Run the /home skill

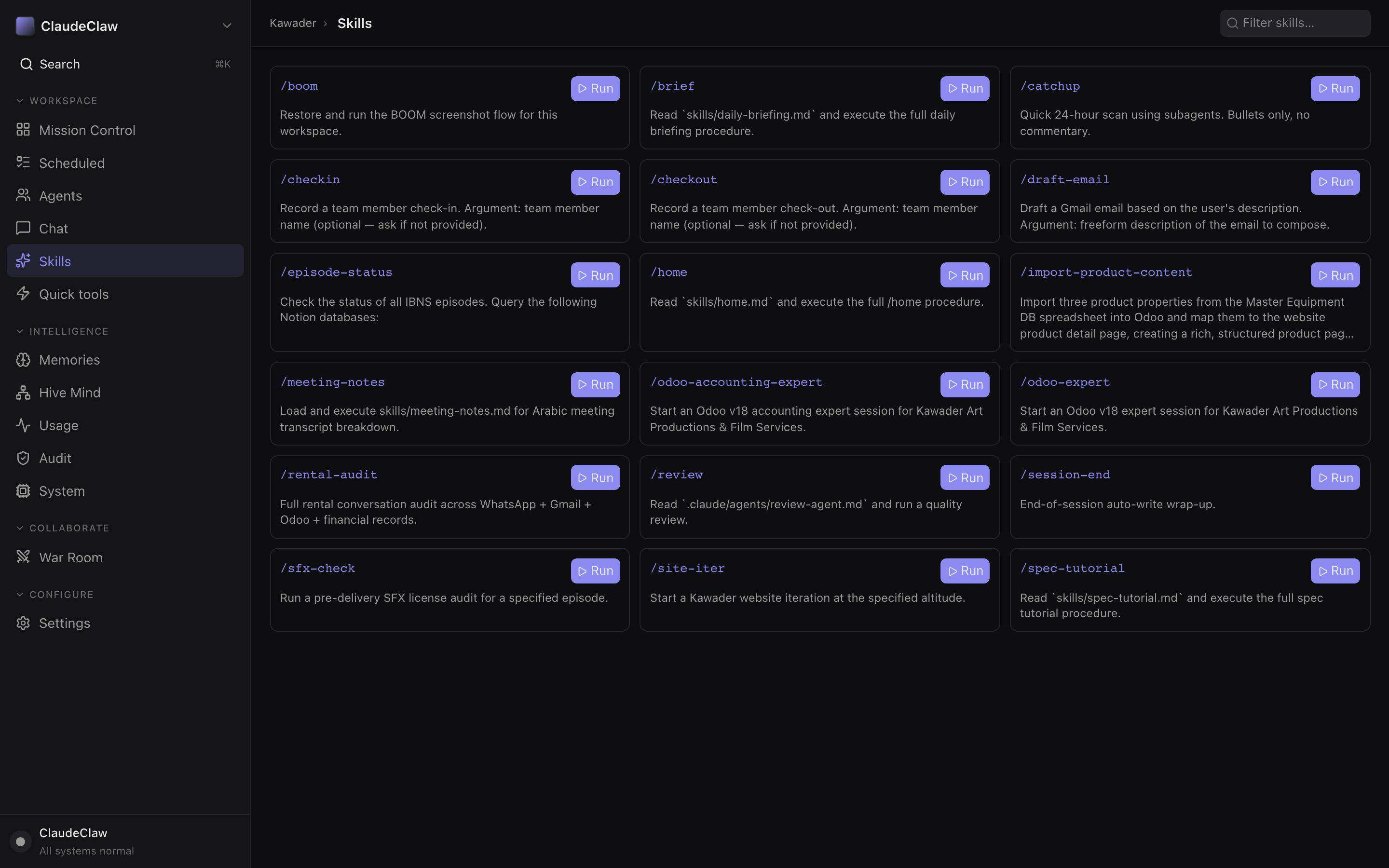965,275
